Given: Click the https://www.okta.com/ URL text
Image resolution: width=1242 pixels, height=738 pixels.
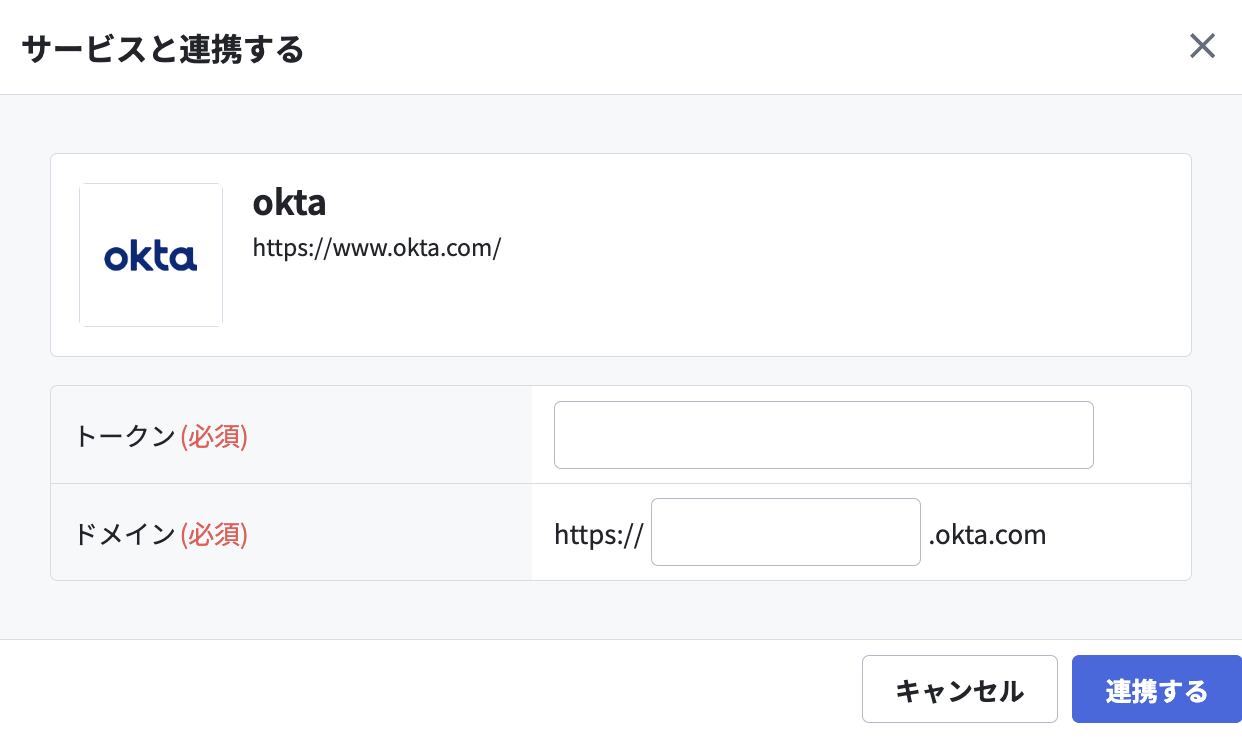Looking at the screenshot, I should click(x=376, y=247).
